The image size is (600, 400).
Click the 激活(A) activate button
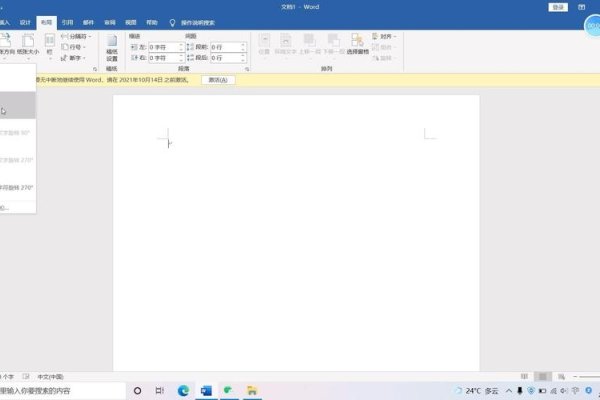click(x=218, y=80)
